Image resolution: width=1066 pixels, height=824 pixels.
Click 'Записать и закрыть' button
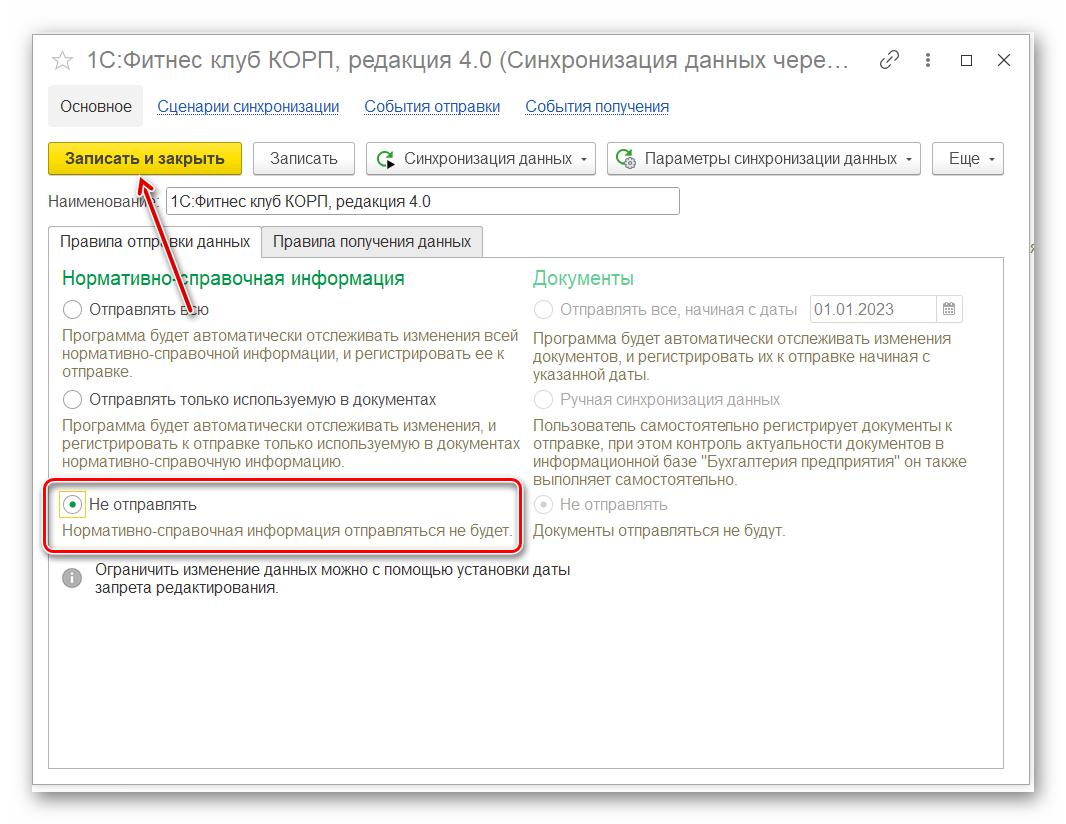[145, 158]
